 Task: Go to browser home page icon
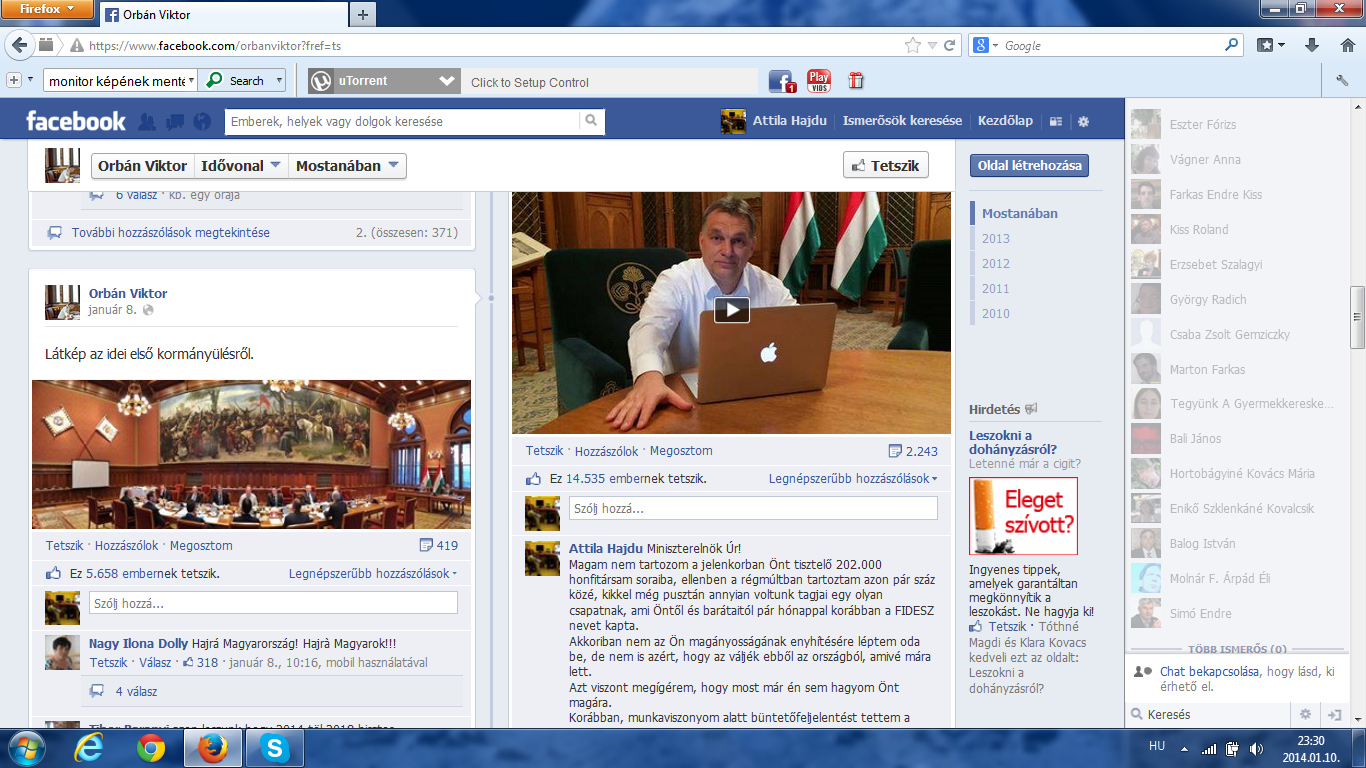[x=1346, y=45]
